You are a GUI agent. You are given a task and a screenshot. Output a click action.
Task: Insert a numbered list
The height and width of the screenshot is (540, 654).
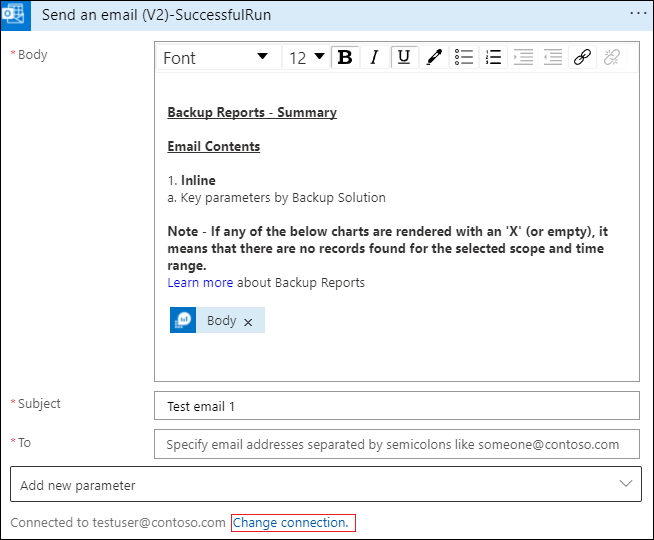coord(493,57)
